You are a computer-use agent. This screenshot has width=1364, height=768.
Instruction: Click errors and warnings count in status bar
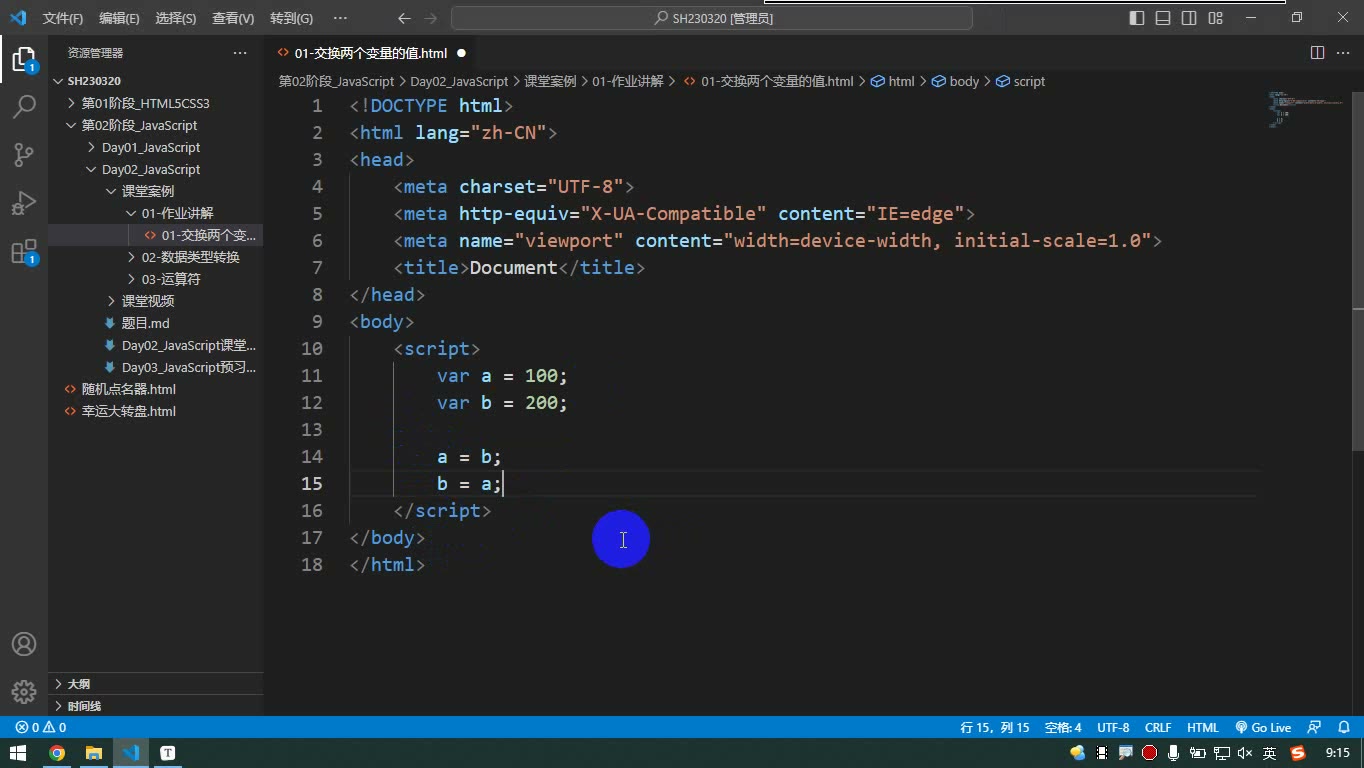[41, 728]
